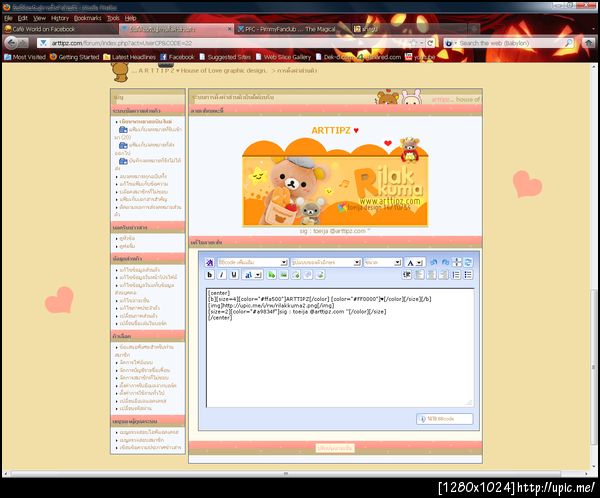Click the BBCode help button below the editor
This screenshot has width=600, height=498.
pyautogui.click(x=444, y=419)
